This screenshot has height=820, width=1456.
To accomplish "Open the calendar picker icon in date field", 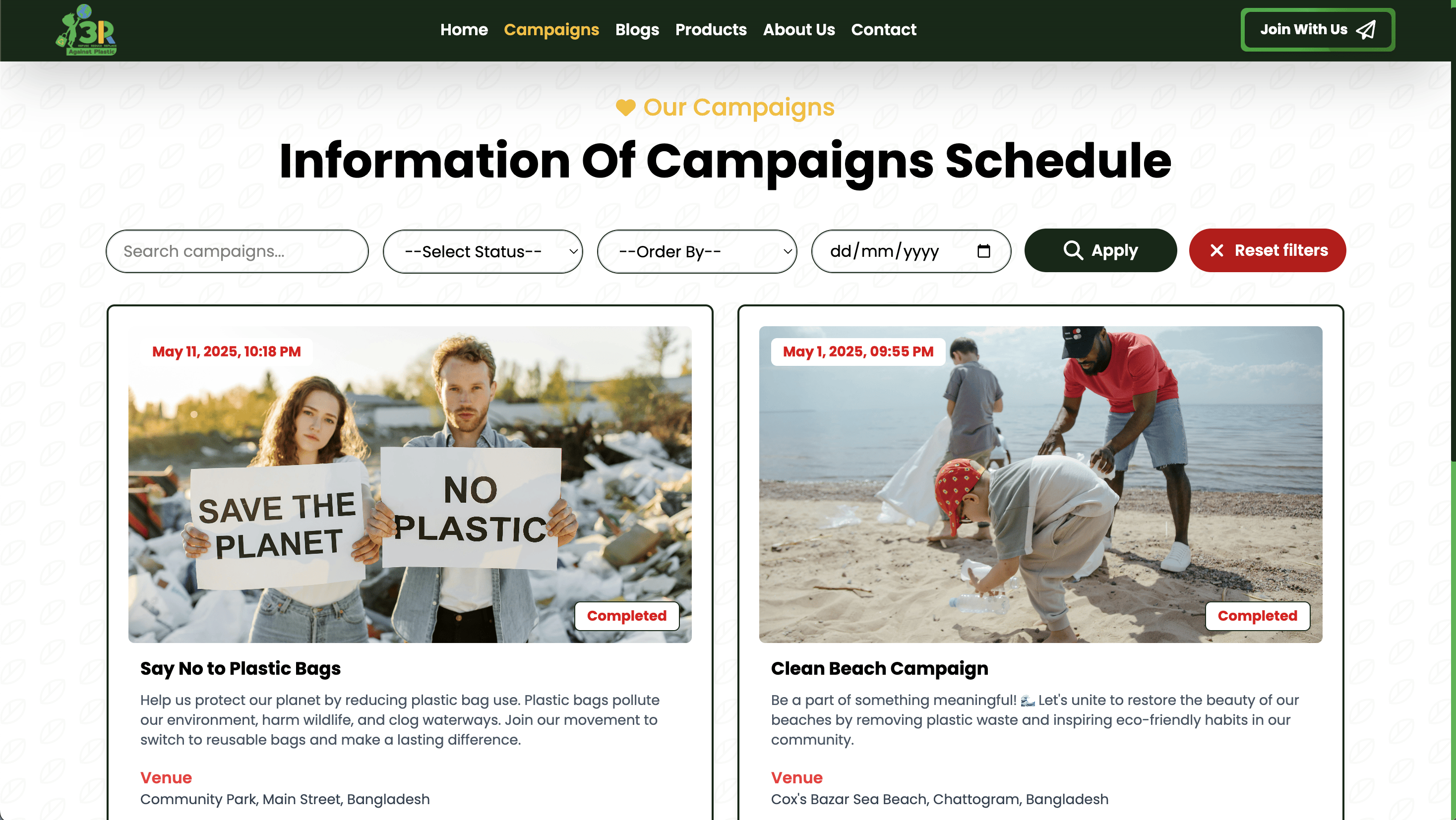I will [x=983, y=251].
